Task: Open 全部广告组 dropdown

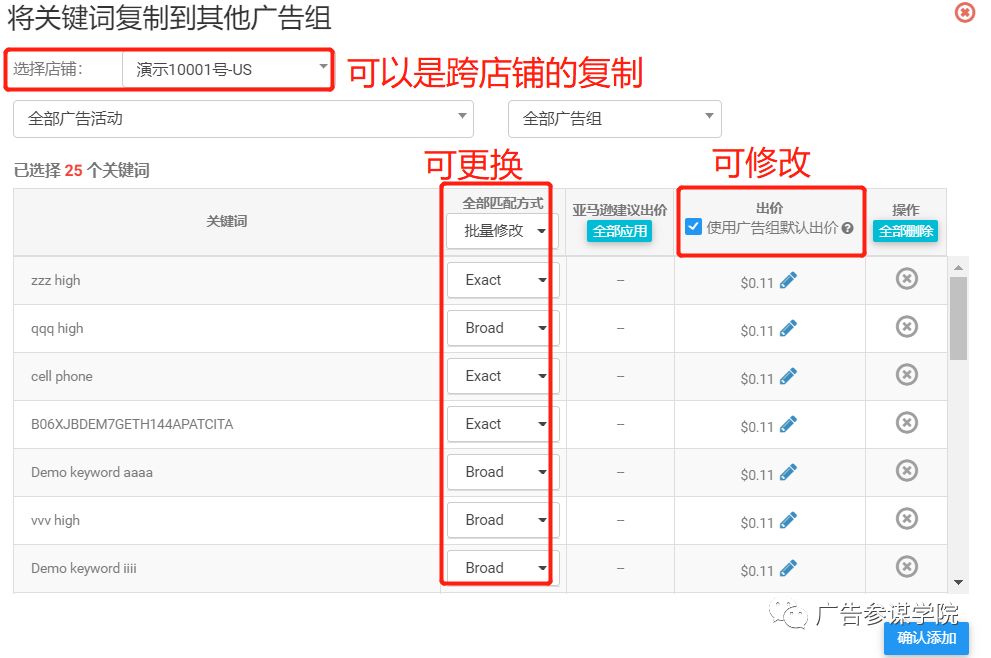Action: pyautogui.click(x=615, y=119)
